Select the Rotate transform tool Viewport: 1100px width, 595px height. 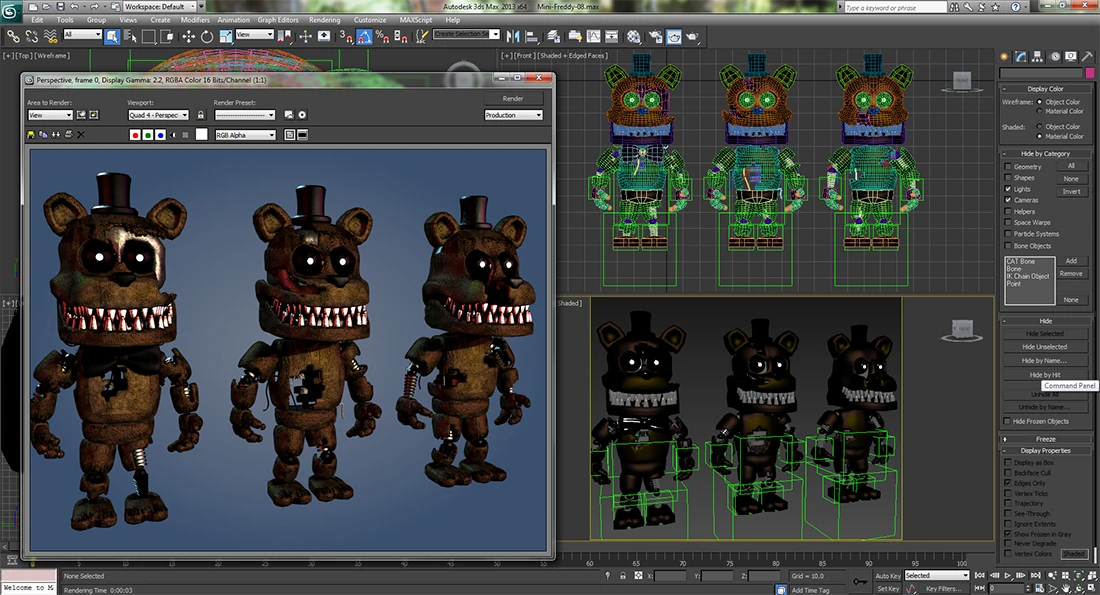point(207,36)
